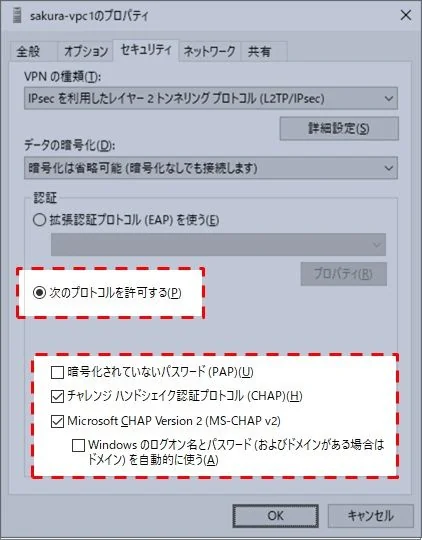Screen dimensions: 422x540
Task: Click the server icon in title bar
Action: coord(17,16)
